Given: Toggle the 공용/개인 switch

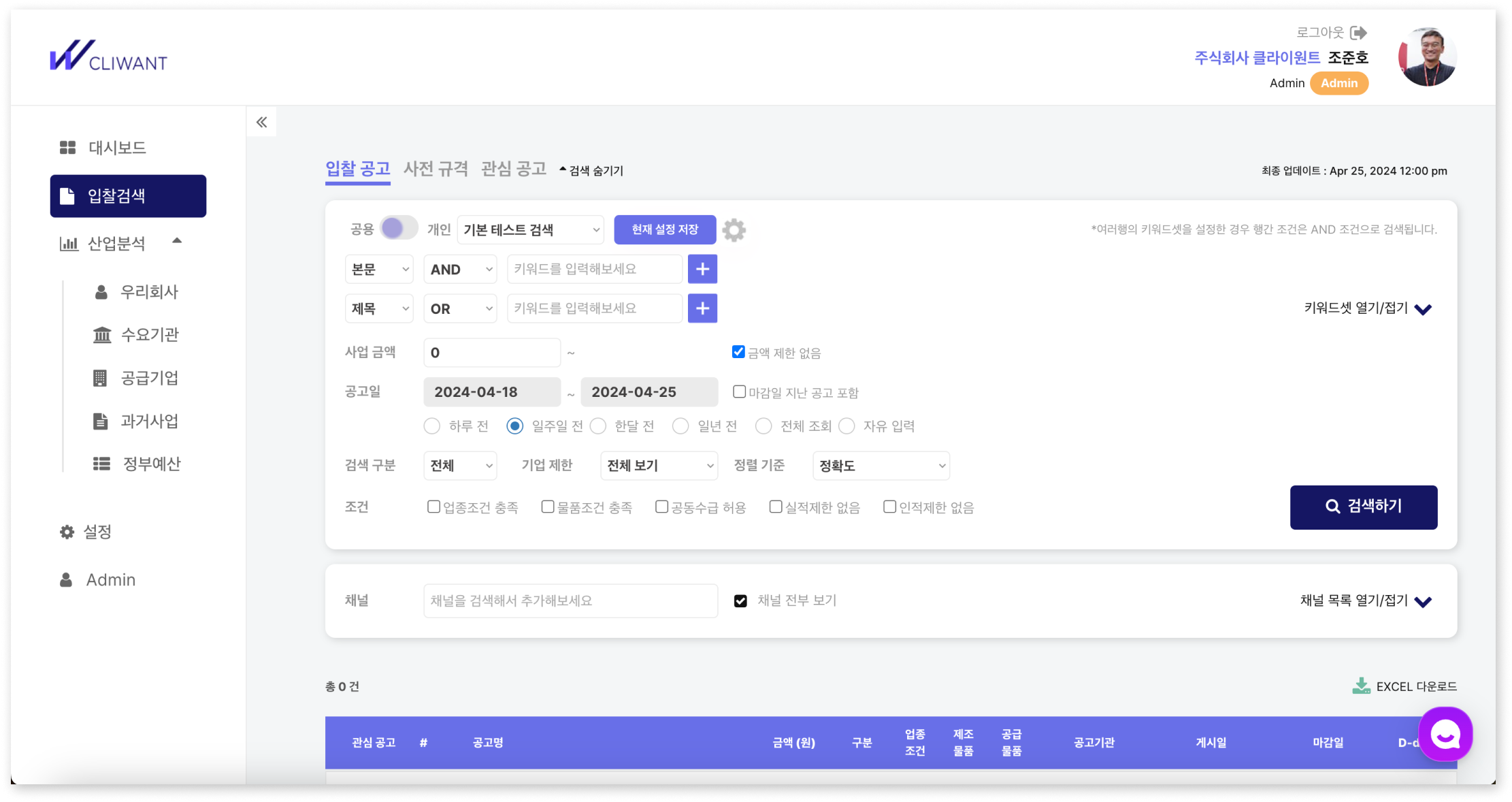Looking at the screenshot, I should [399, 228].
